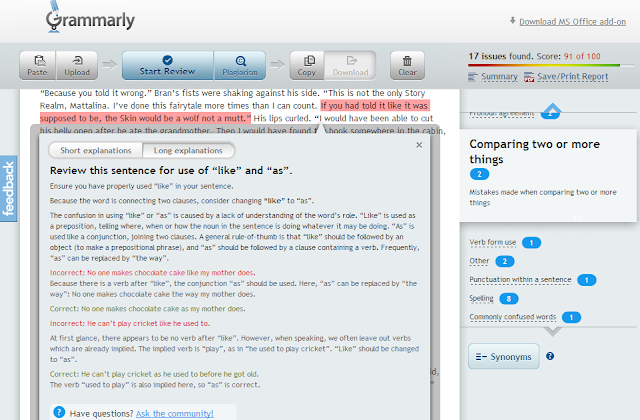Click the Other count badge
This screenshot has width=640, height=420.
[x=505, y=261]
